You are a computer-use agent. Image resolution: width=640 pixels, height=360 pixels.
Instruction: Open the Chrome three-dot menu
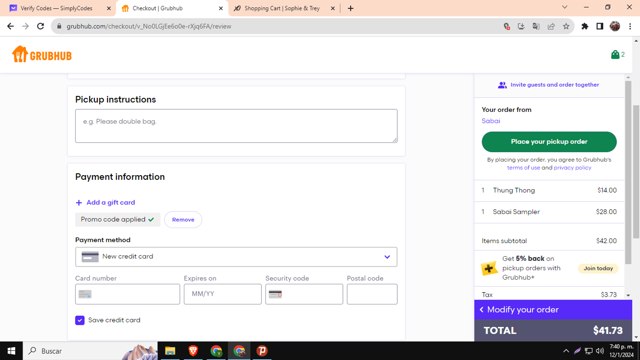(x=630, y=26)
